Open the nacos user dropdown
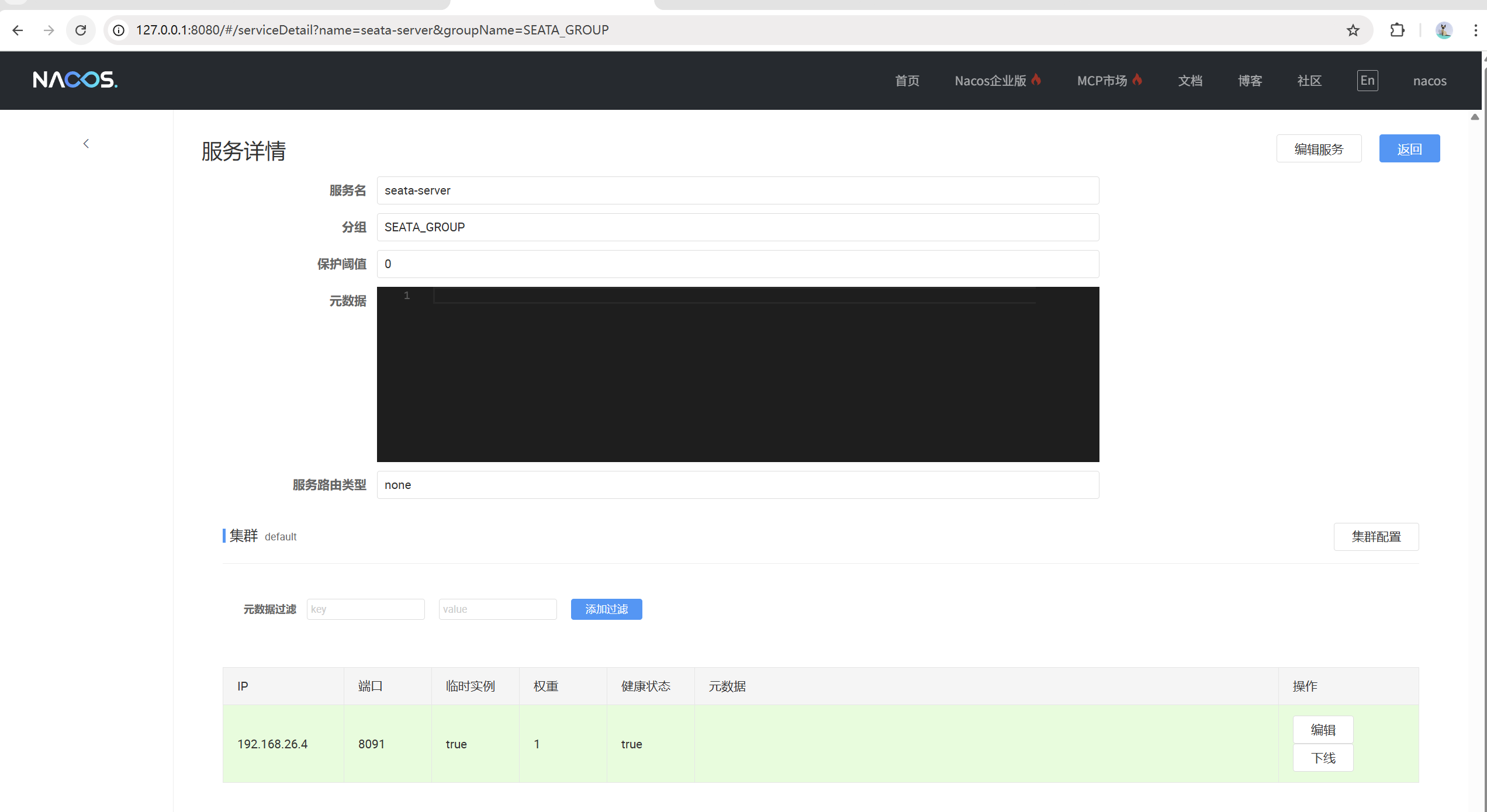The width and height of the screenshot is (1487, 812). coord(1430,81)
